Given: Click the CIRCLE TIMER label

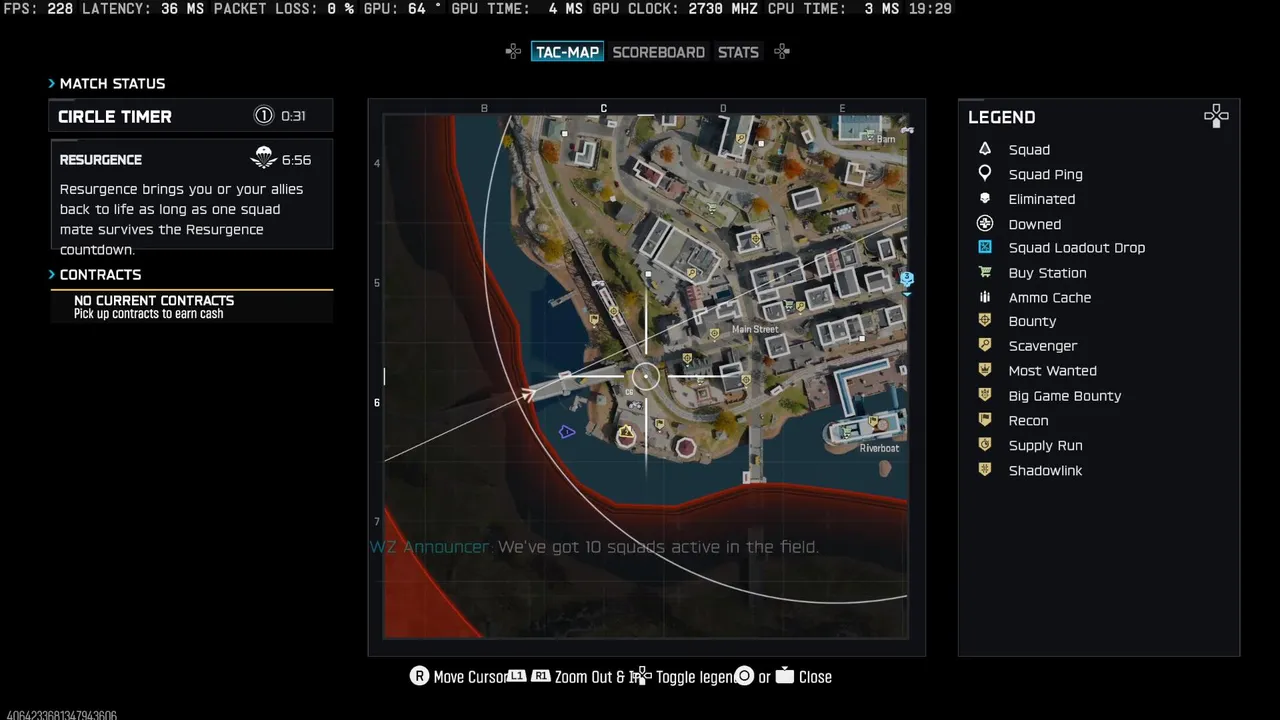Looking at the screenshot, I should pyautogui.click(x=115, y=117).
